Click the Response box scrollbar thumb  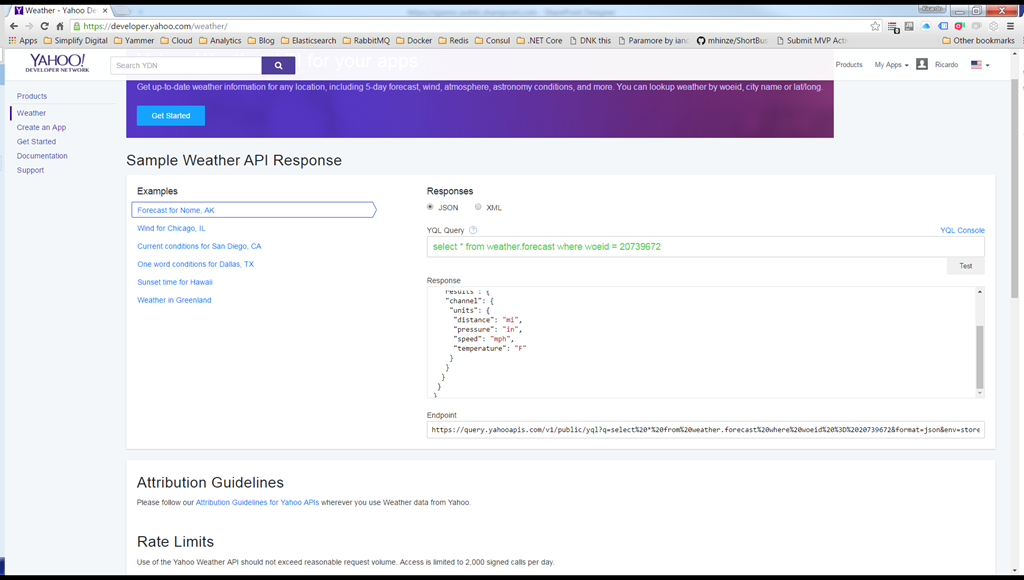tap(980, 357)
